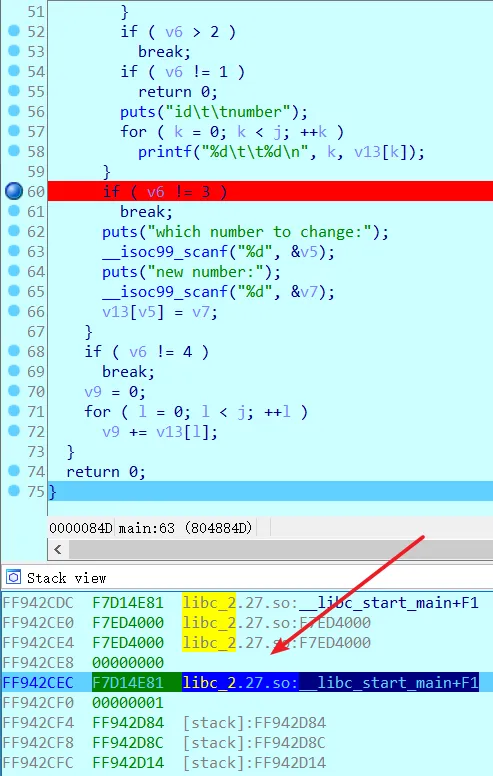Click stack value FF942D84 reference
Screen dimensions: 493x776
pos(128,723)
